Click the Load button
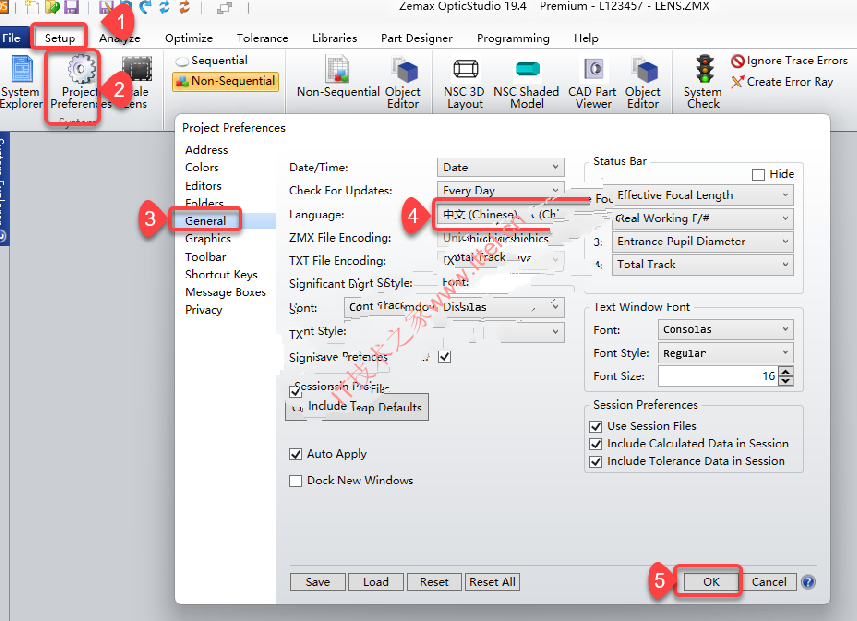The image size is (857, 621). [x=375, y=582]
